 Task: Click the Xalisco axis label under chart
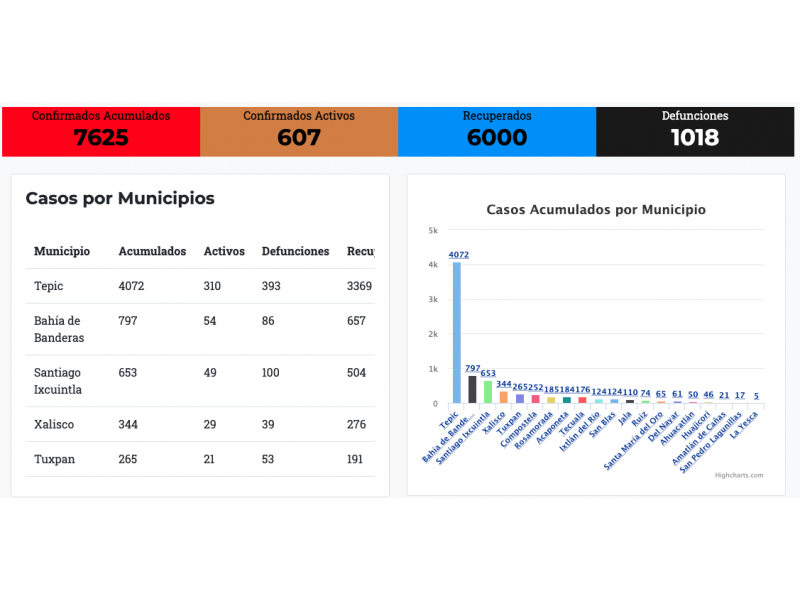[x=494, y=423]
